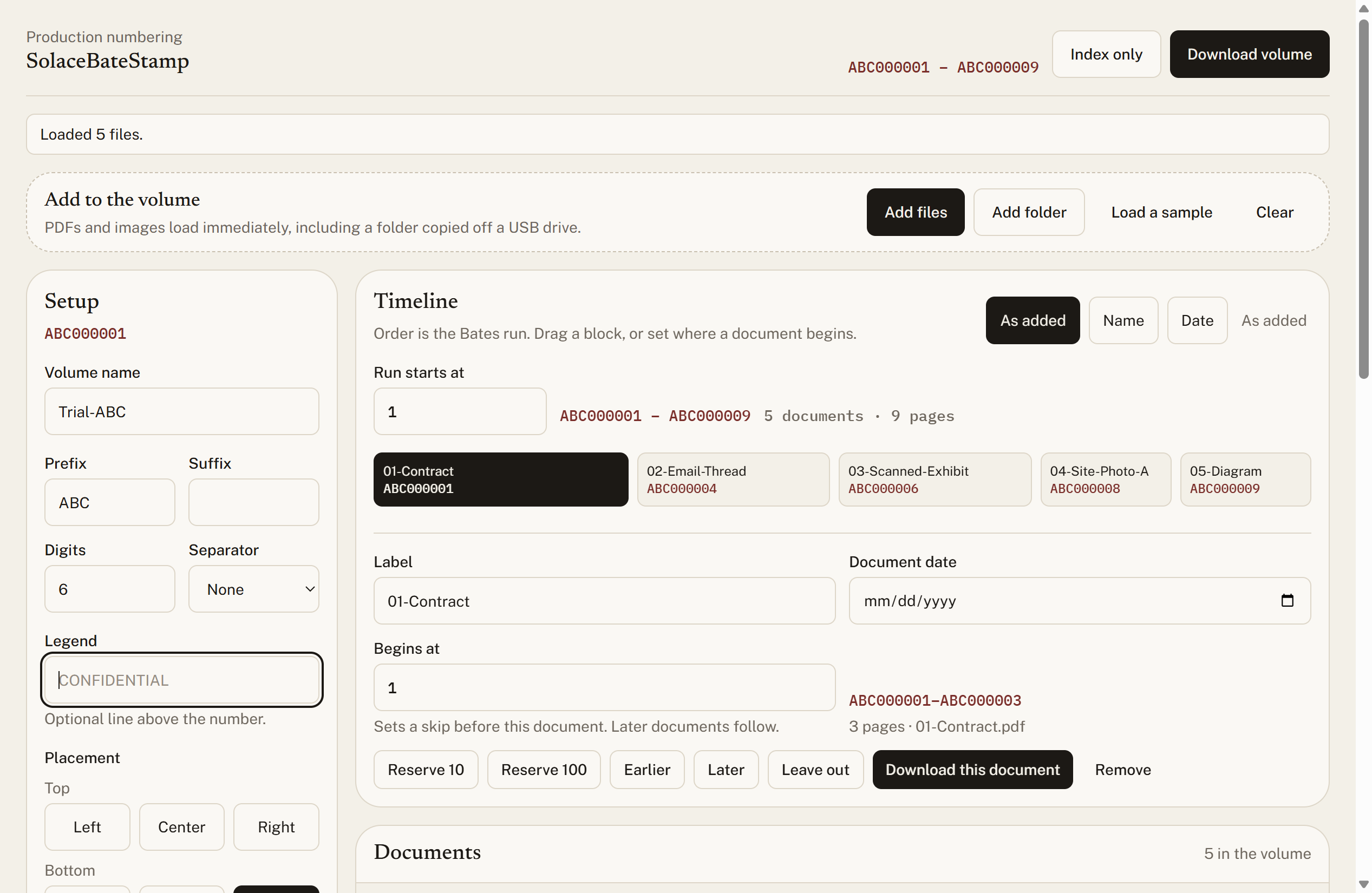
Task: Click the Leave out button
Action: click(x=815, y=769)
